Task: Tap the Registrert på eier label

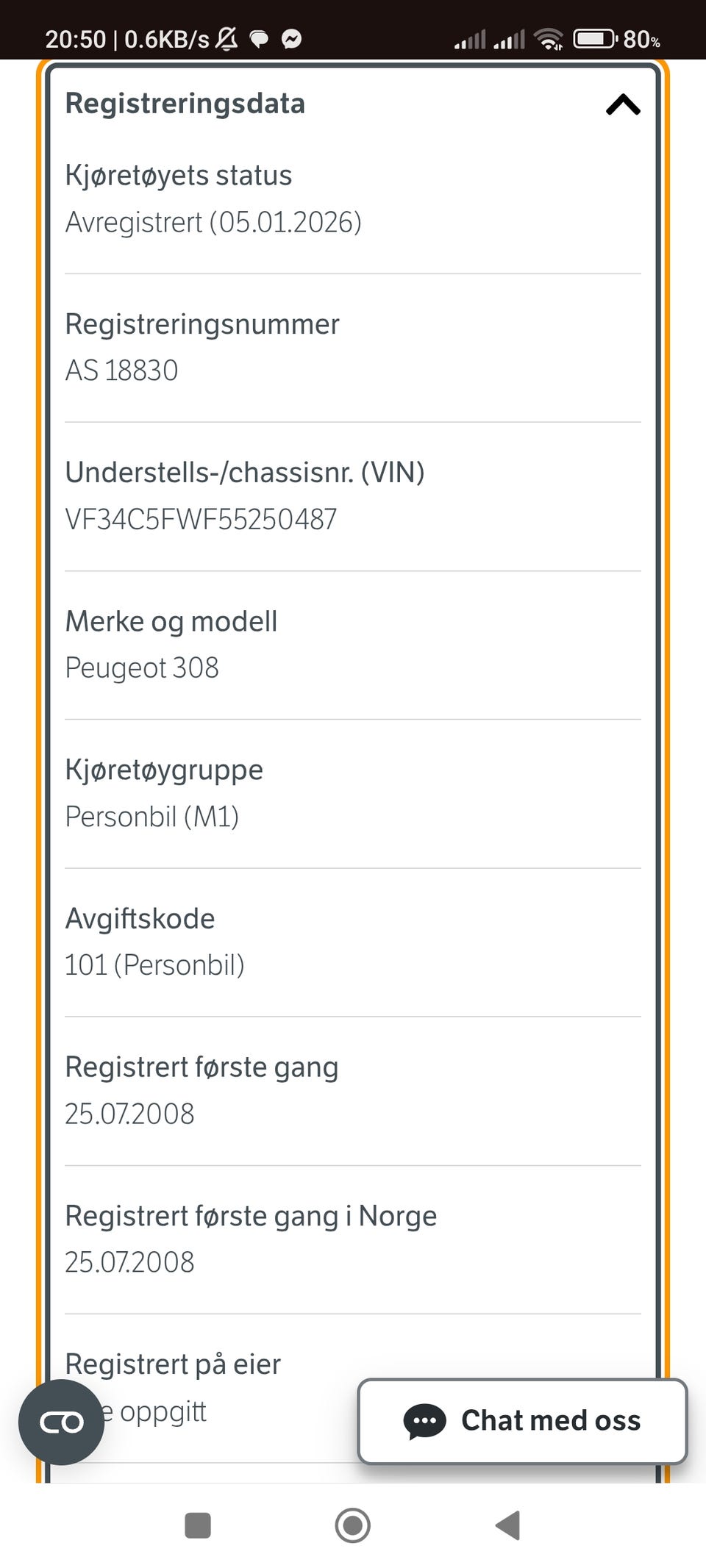Action: point(173,1364)
